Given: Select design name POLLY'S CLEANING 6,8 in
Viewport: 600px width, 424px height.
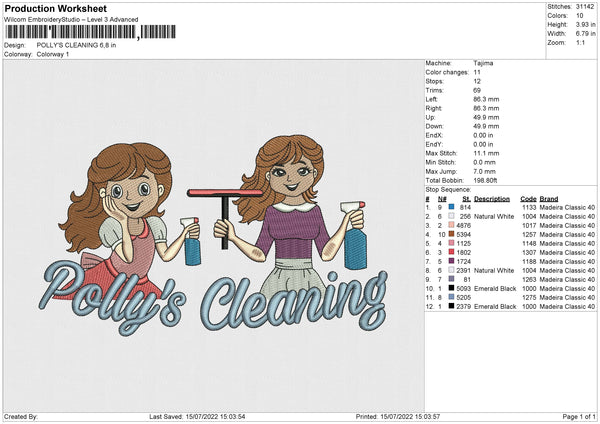Looking at the screenshot, I should 76,45.
